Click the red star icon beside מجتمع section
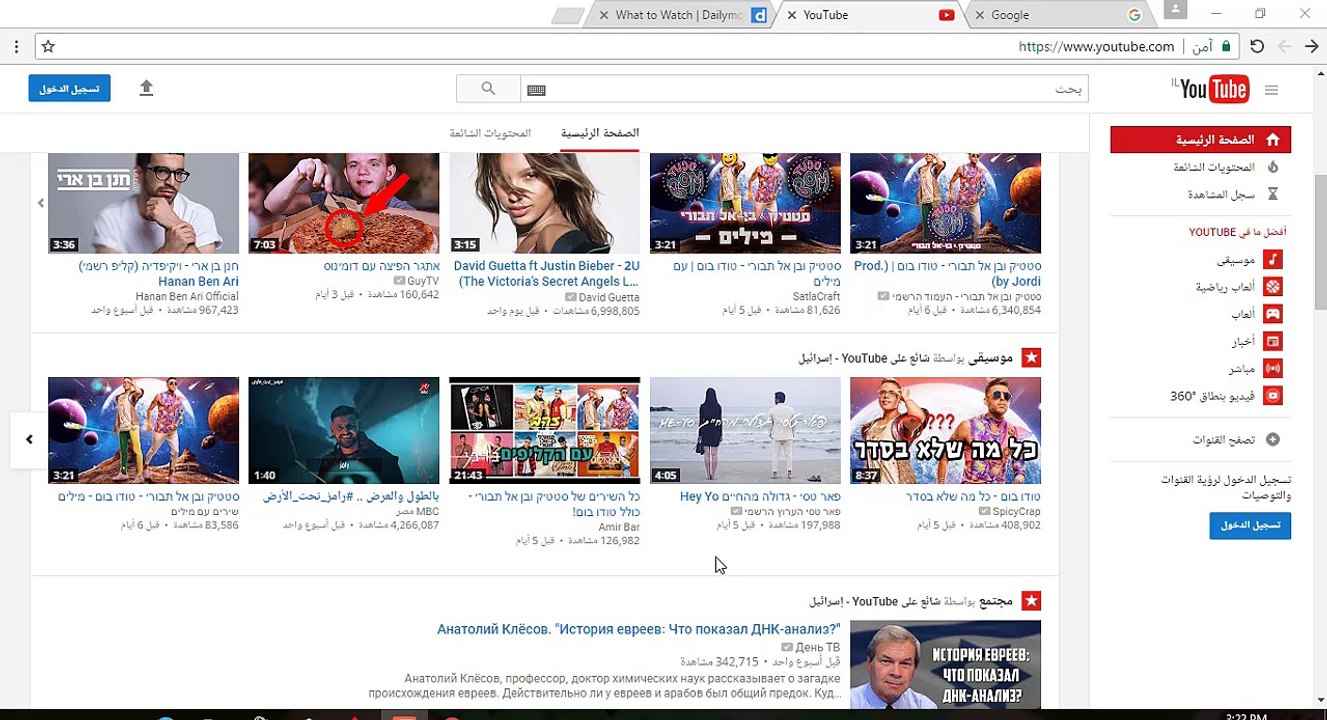This screenshot has height=720, width=1327. click(x=1031, y=601)
